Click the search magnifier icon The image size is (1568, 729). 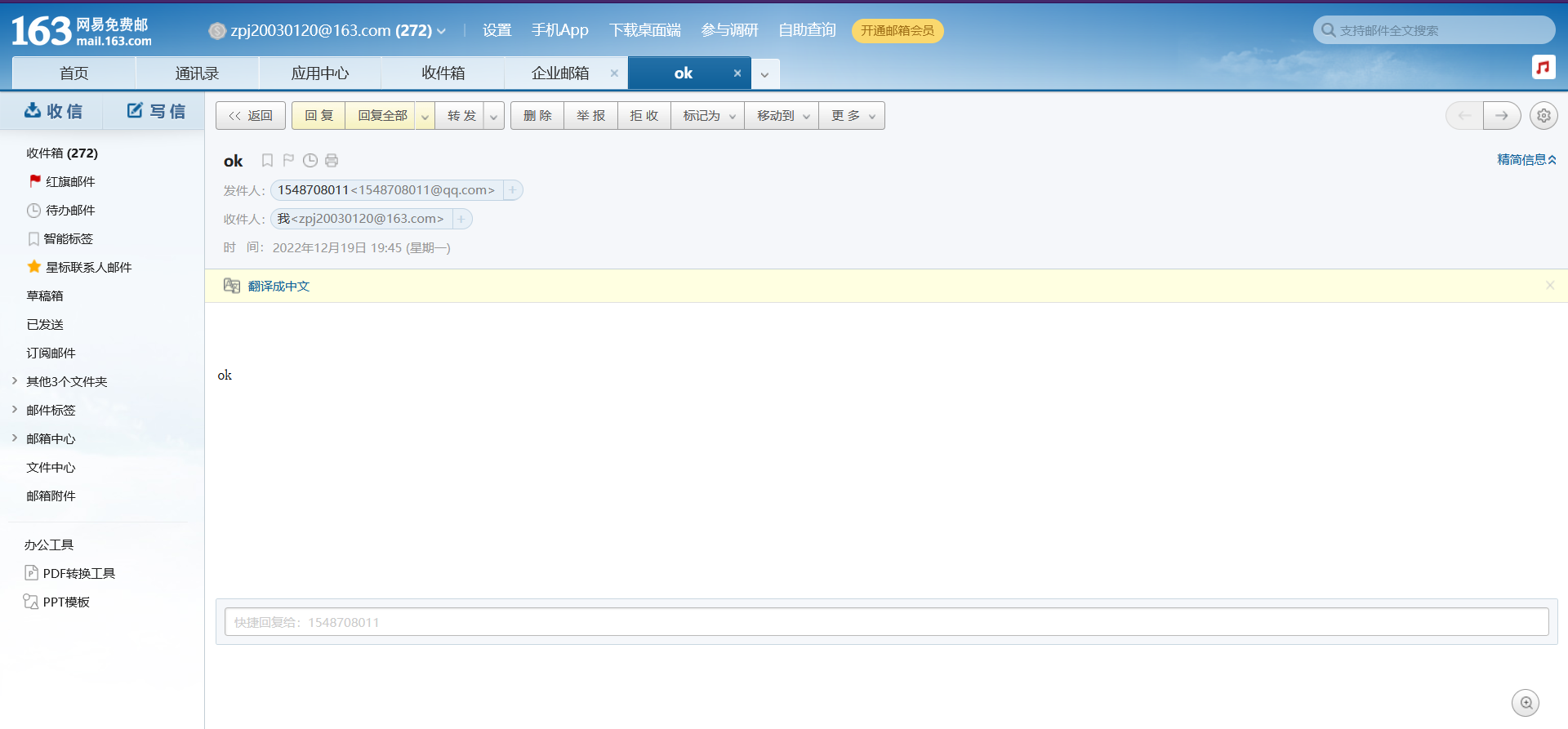(1329, 30)
